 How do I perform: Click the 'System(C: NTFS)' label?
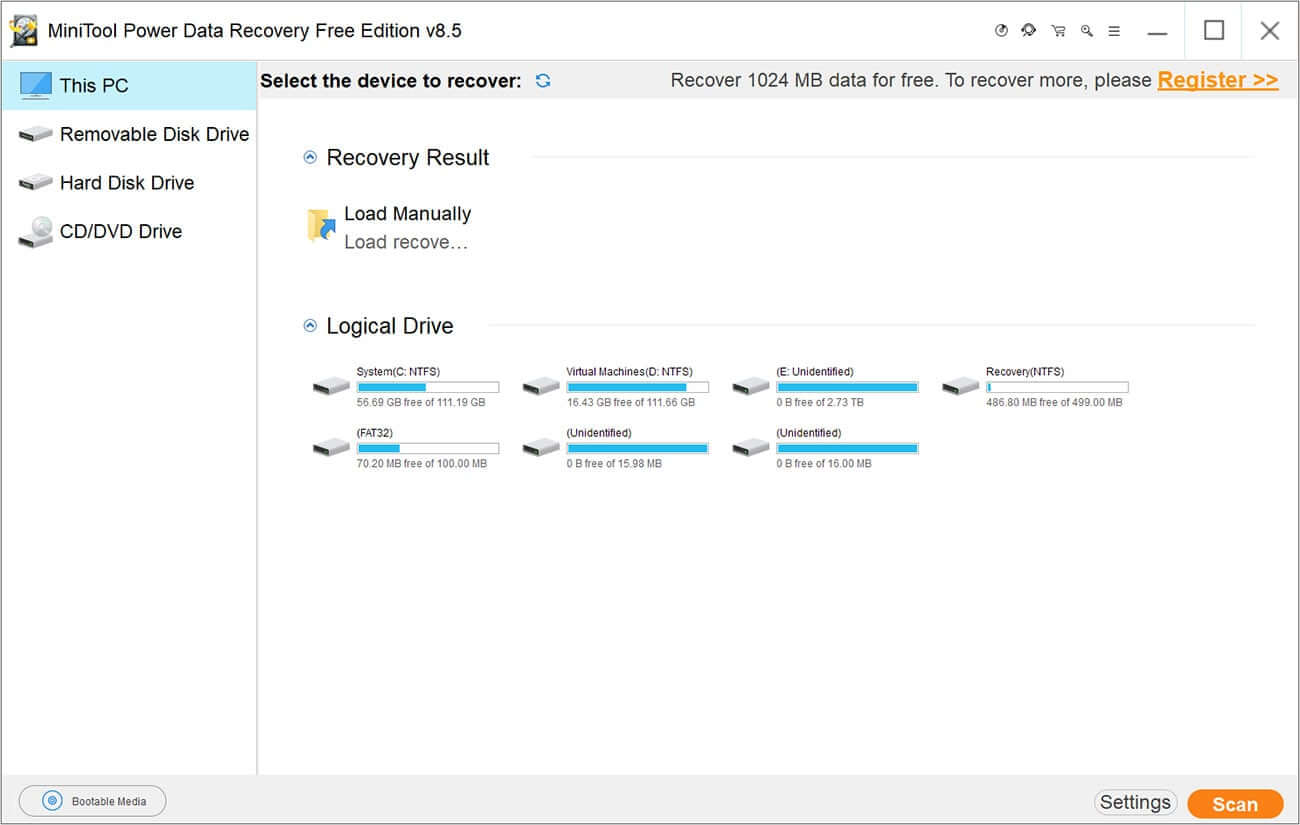pyautogui.click(x=398, y=372)
